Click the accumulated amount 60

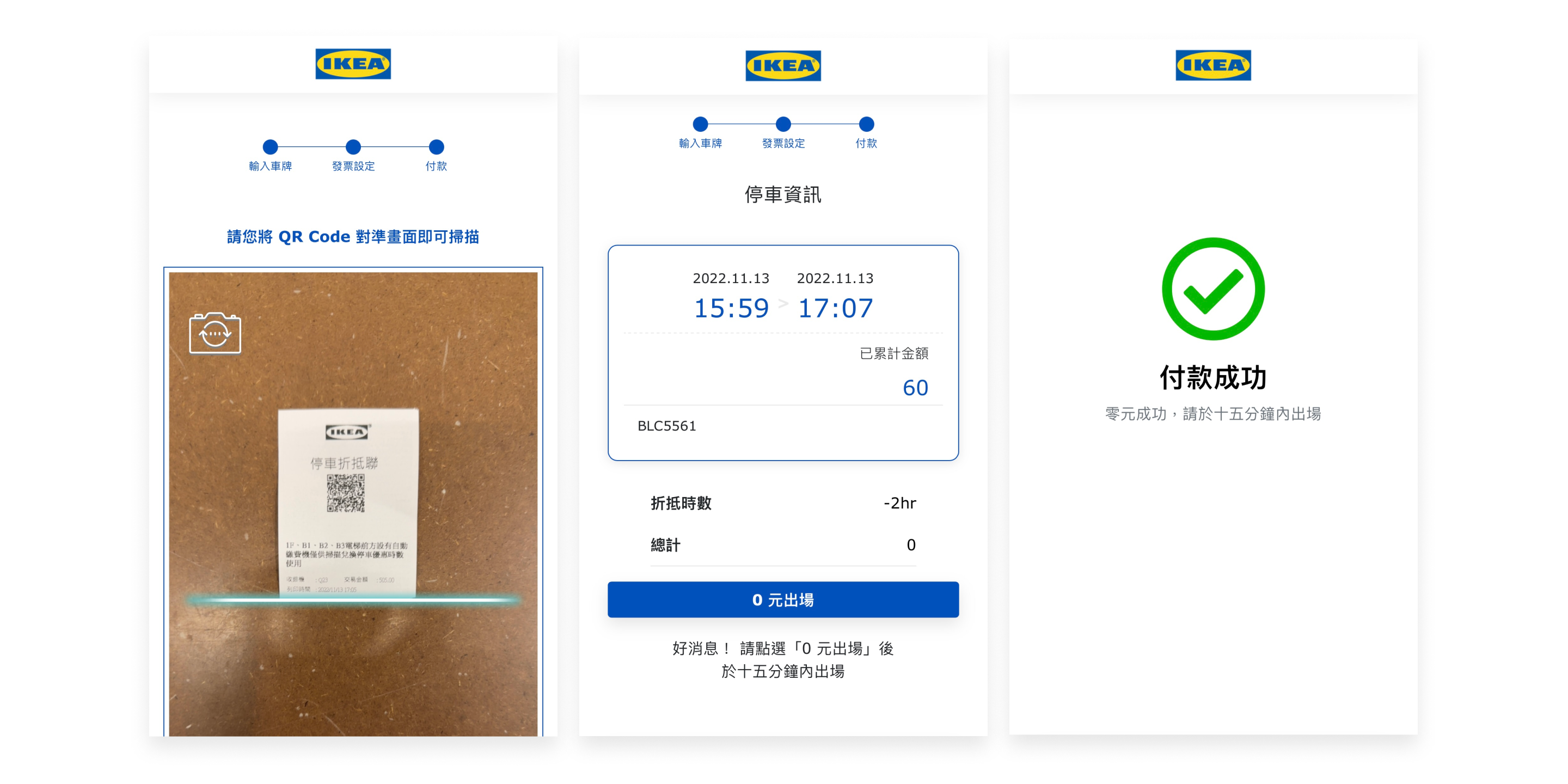(915, 388)
